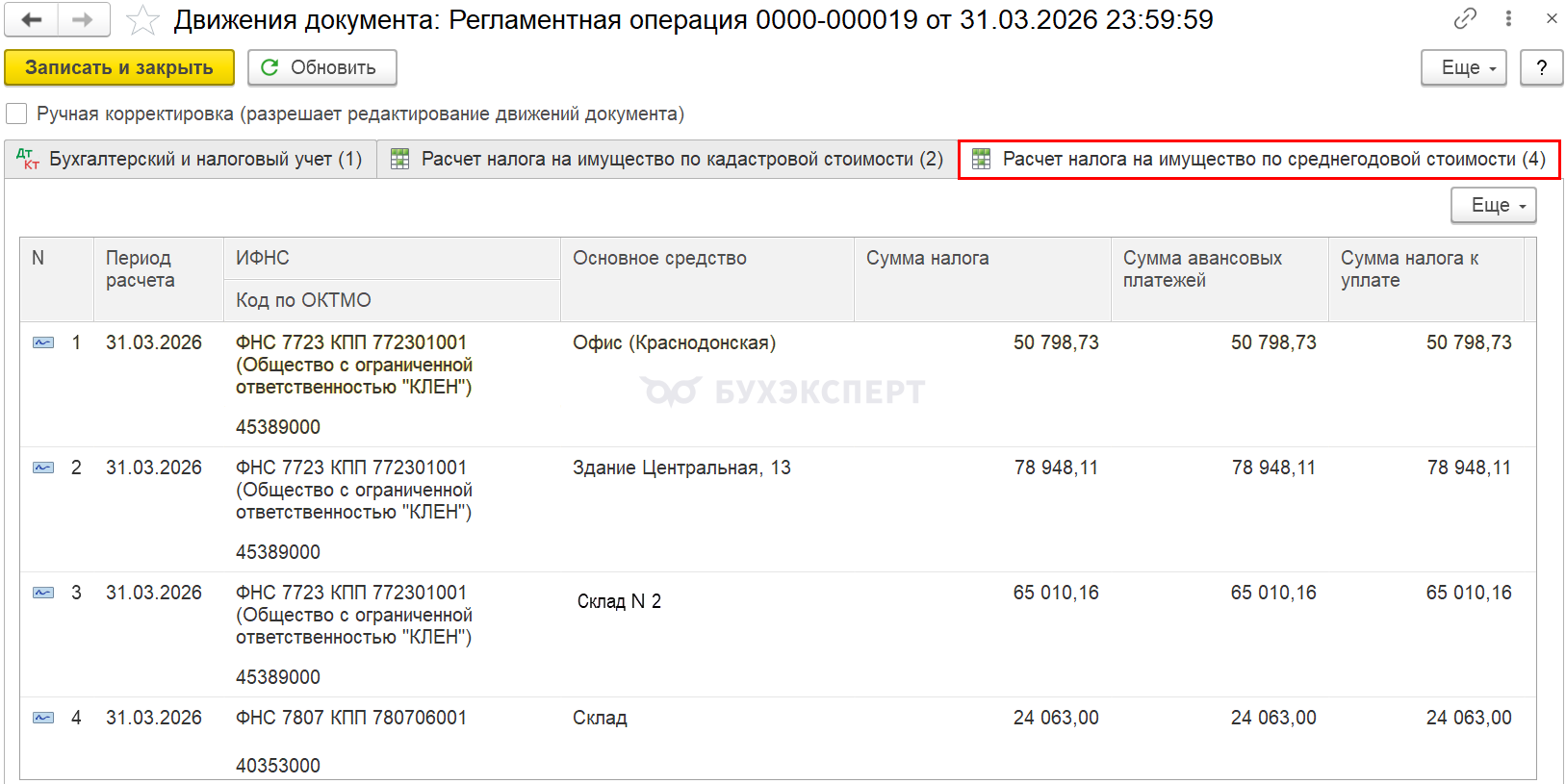This screenshot has width=1566, height=784.
Task: Open help with the question mark button
Action: coord(1541,67)
